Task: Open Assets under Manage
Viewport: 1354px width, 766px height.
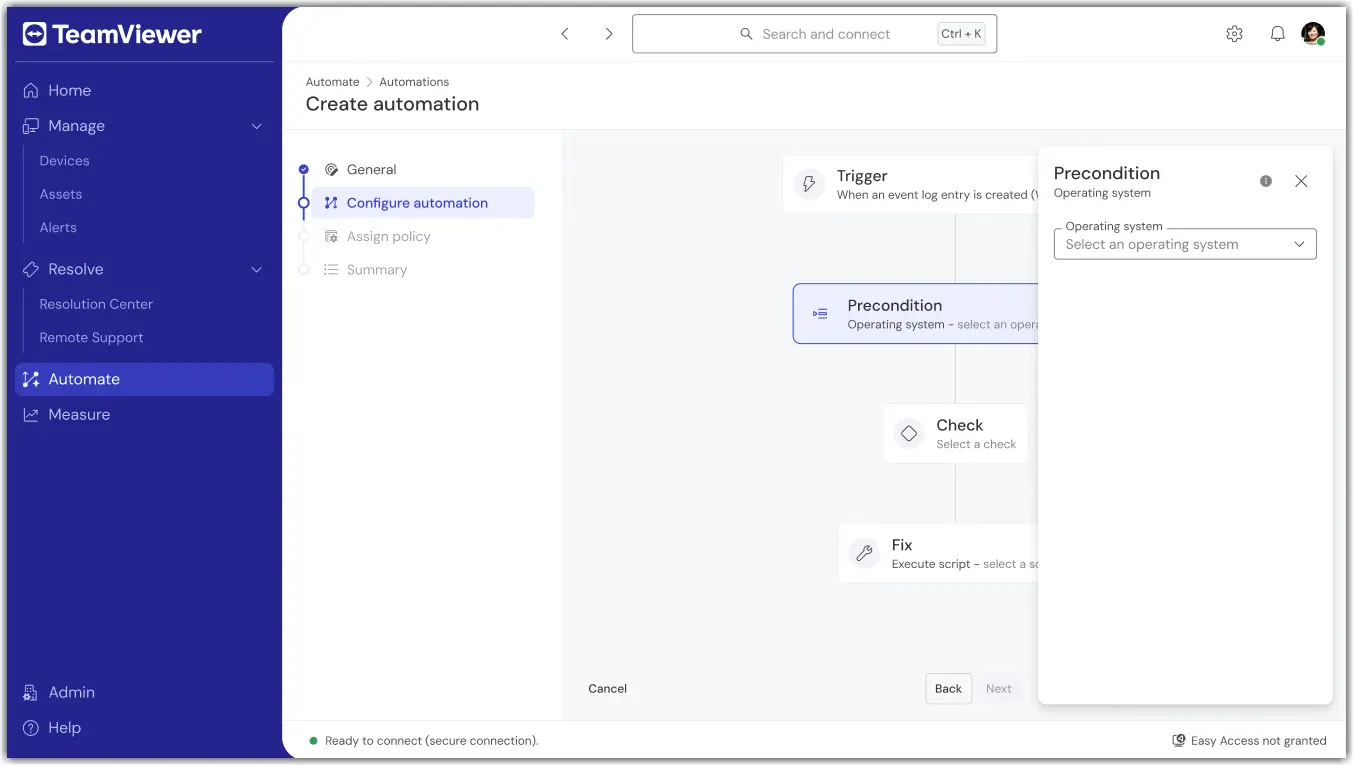Action: click(60, 194)
